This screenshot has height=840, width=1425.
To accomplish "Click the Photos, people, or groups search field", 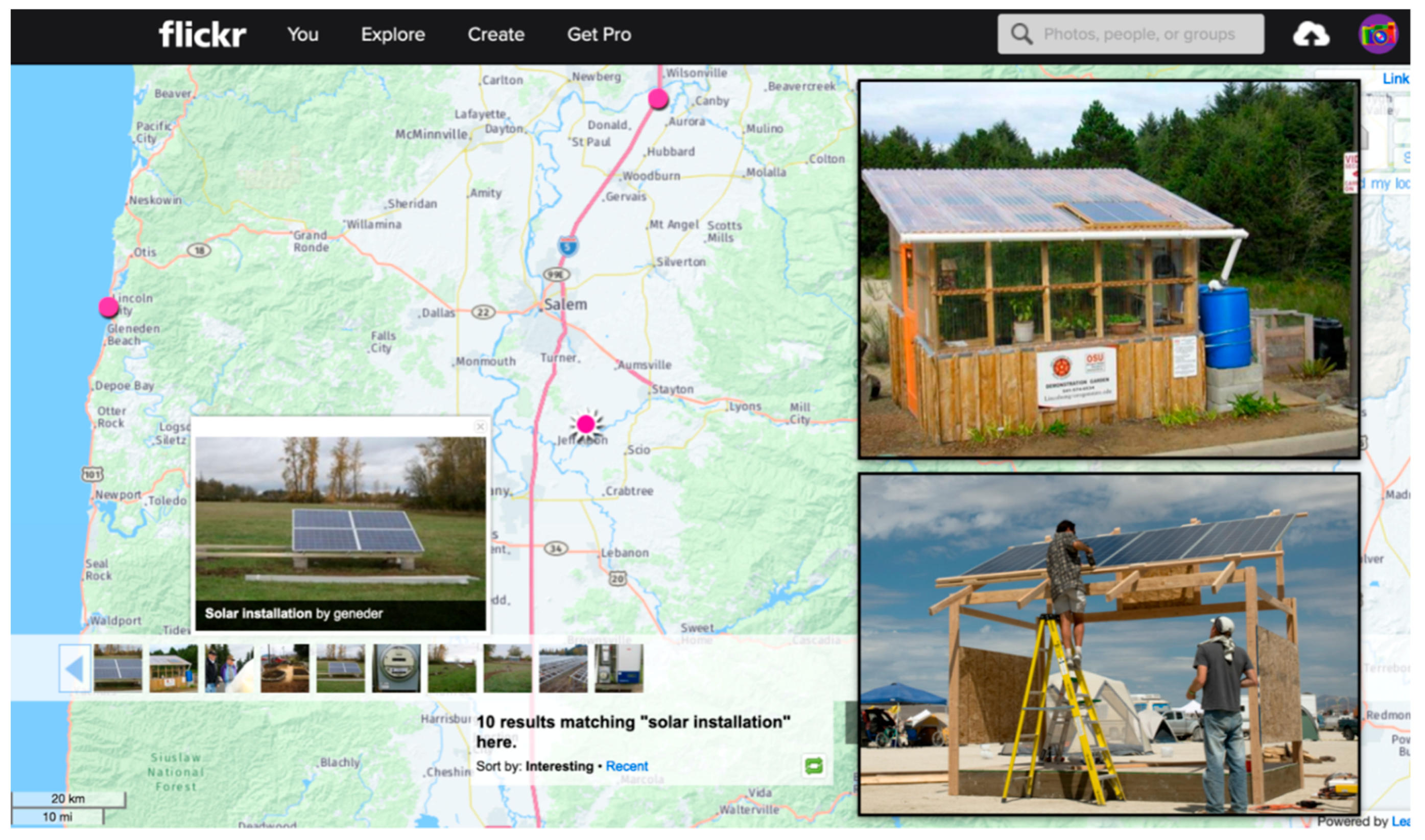I will point(1138,35).
